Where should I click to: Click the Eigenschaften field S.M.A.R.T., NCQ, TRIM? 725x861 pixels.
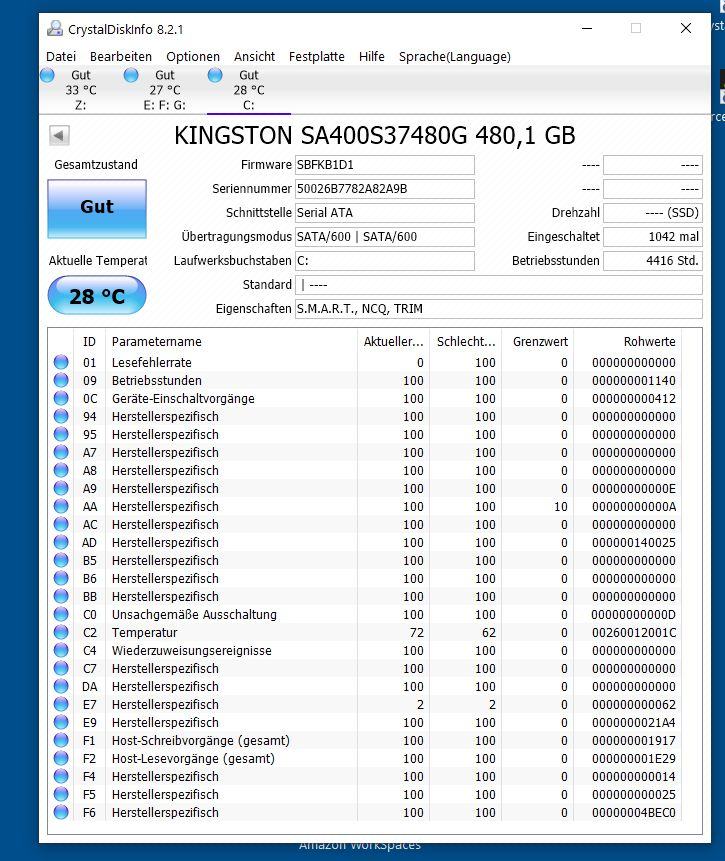499,309
